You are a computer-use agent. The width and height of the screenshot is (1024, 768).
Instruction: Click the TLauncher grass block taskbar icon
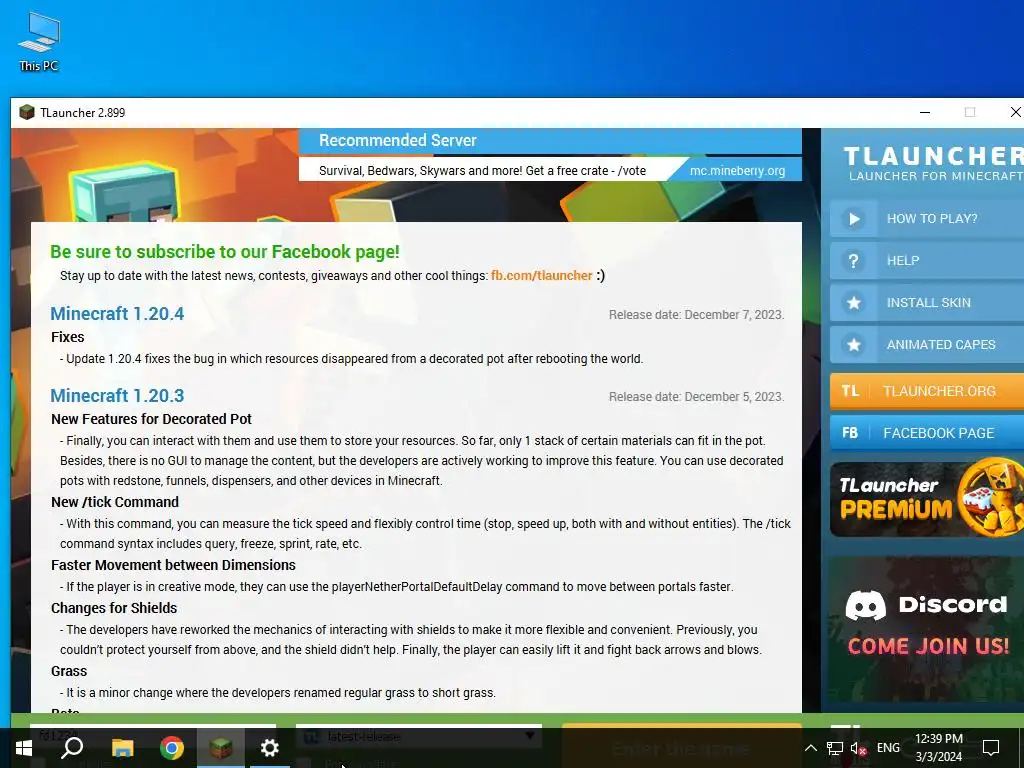[x=221, y=748]
